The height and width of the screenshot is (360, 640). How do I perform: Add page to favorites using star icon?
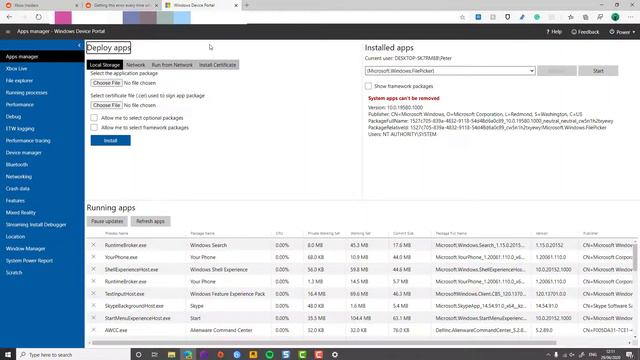click(x=462, y=17)
